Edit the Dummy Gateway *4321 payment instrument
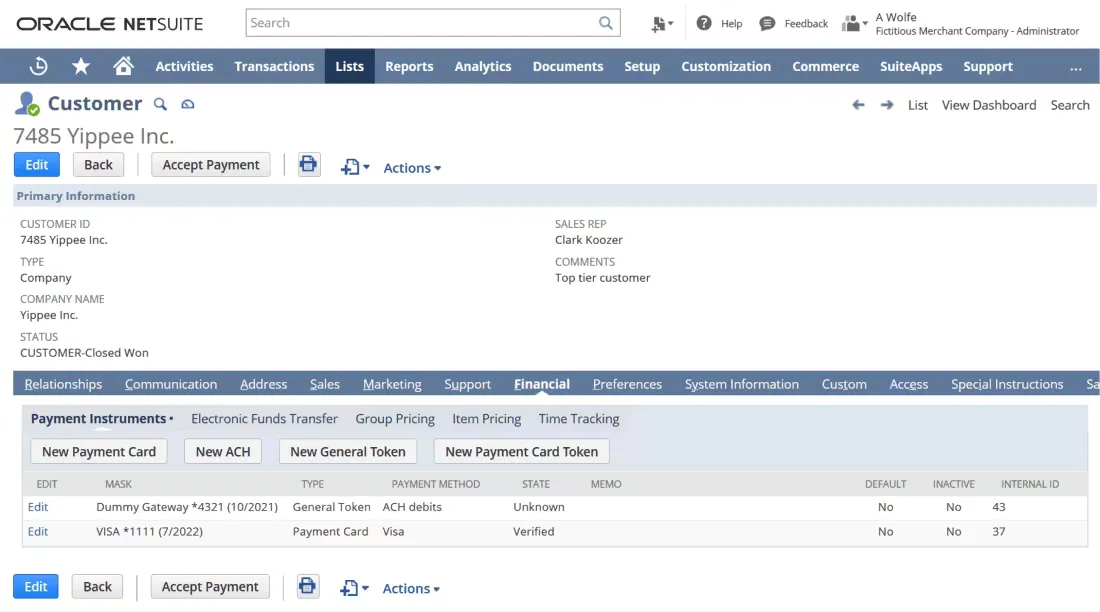 pyautogui.click(x=38, y=507)
